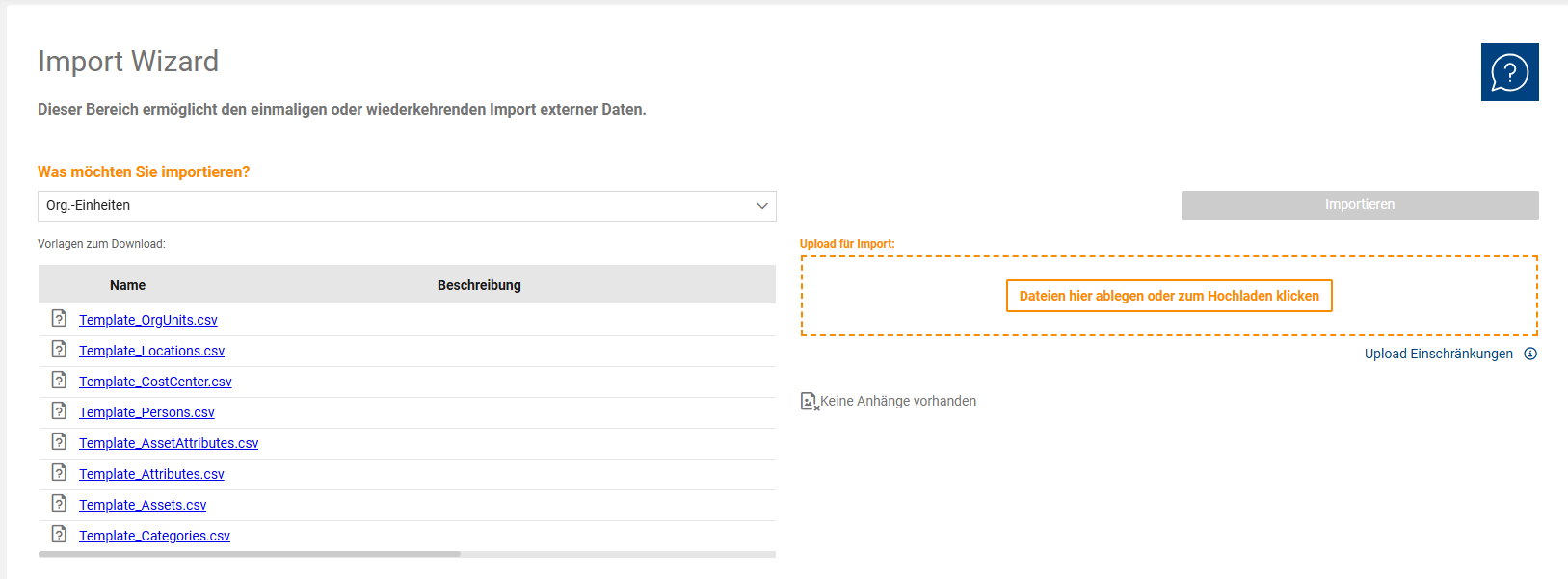Screen dimensions: 1568x579
Task: Click the Was möchten Sie importieren? heading
Action: click(x=144, y=171)
